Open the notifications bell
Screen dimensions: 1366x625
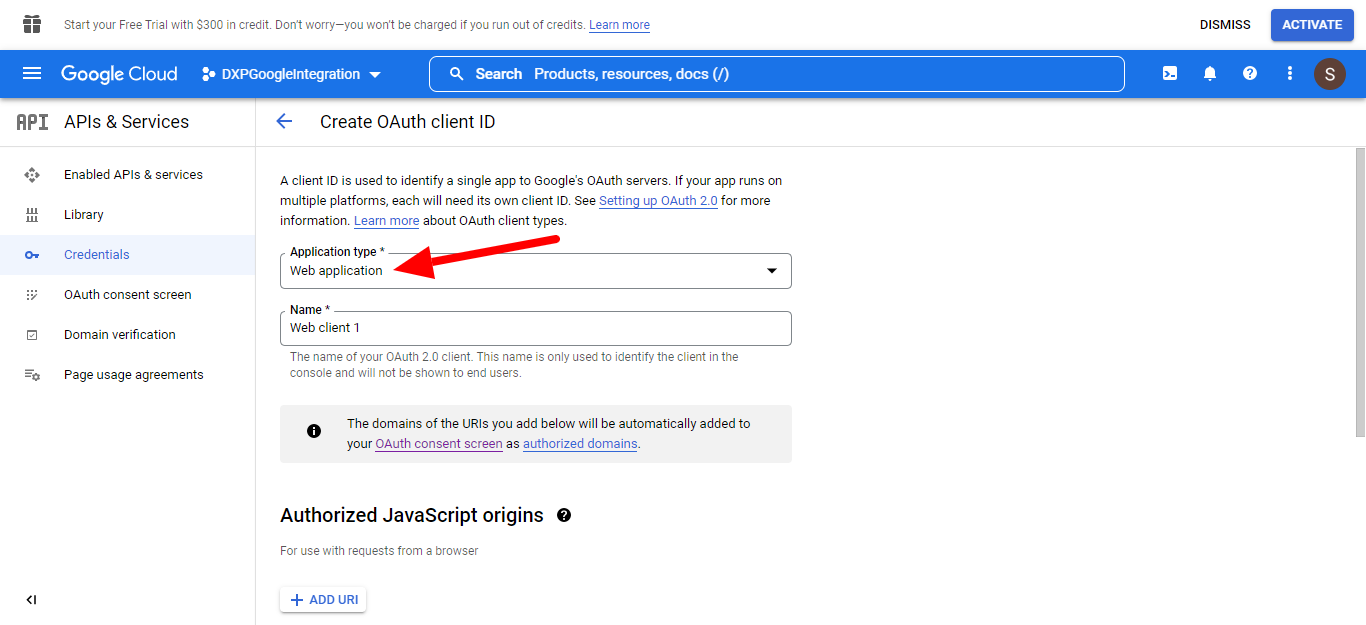pyautogui.click(x=1209, y=73)
